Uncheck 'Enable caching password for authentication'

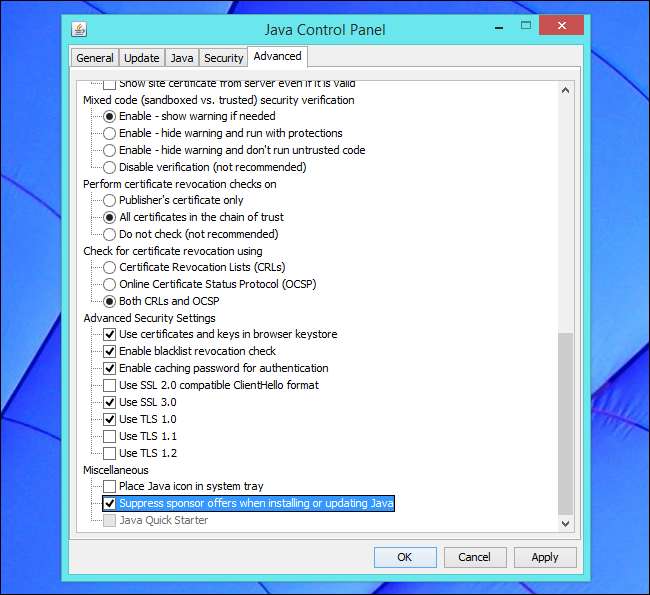tap(109, 368)
